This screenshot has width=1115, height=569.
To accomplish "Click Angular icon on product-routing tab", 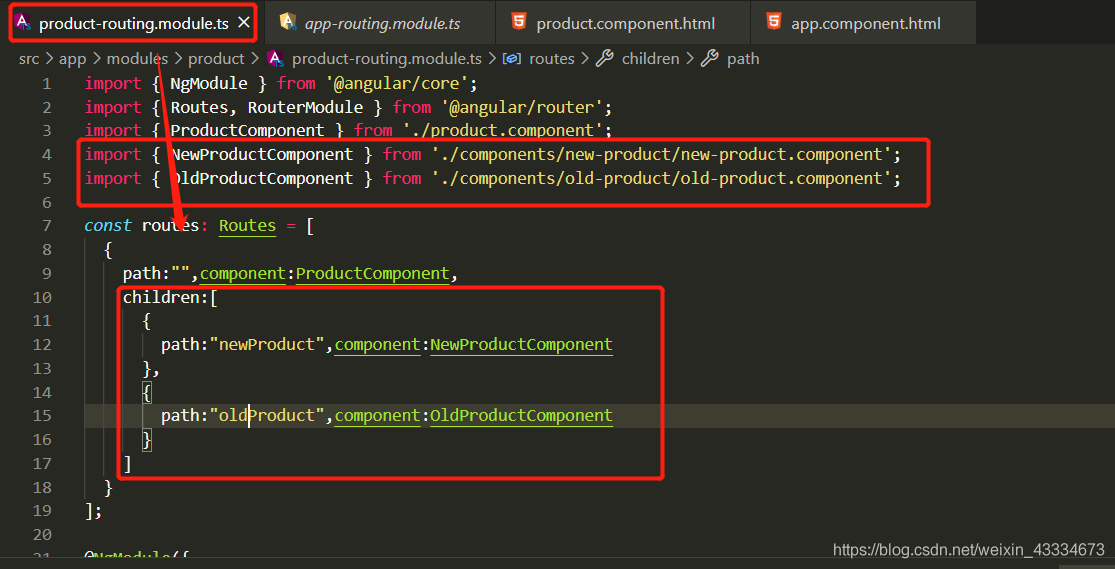I will point(22,22).
